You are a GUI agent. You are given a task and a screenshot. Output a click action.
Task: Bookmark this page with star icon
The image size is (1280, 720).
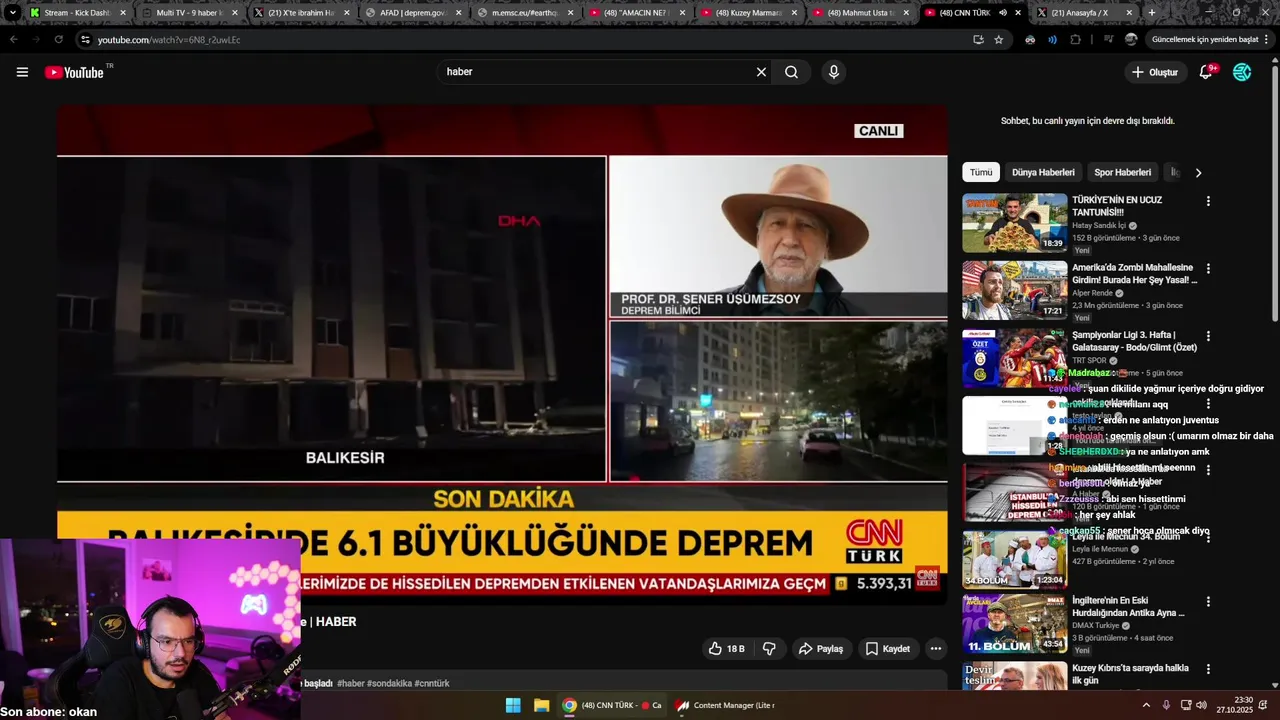coord(999,40)
